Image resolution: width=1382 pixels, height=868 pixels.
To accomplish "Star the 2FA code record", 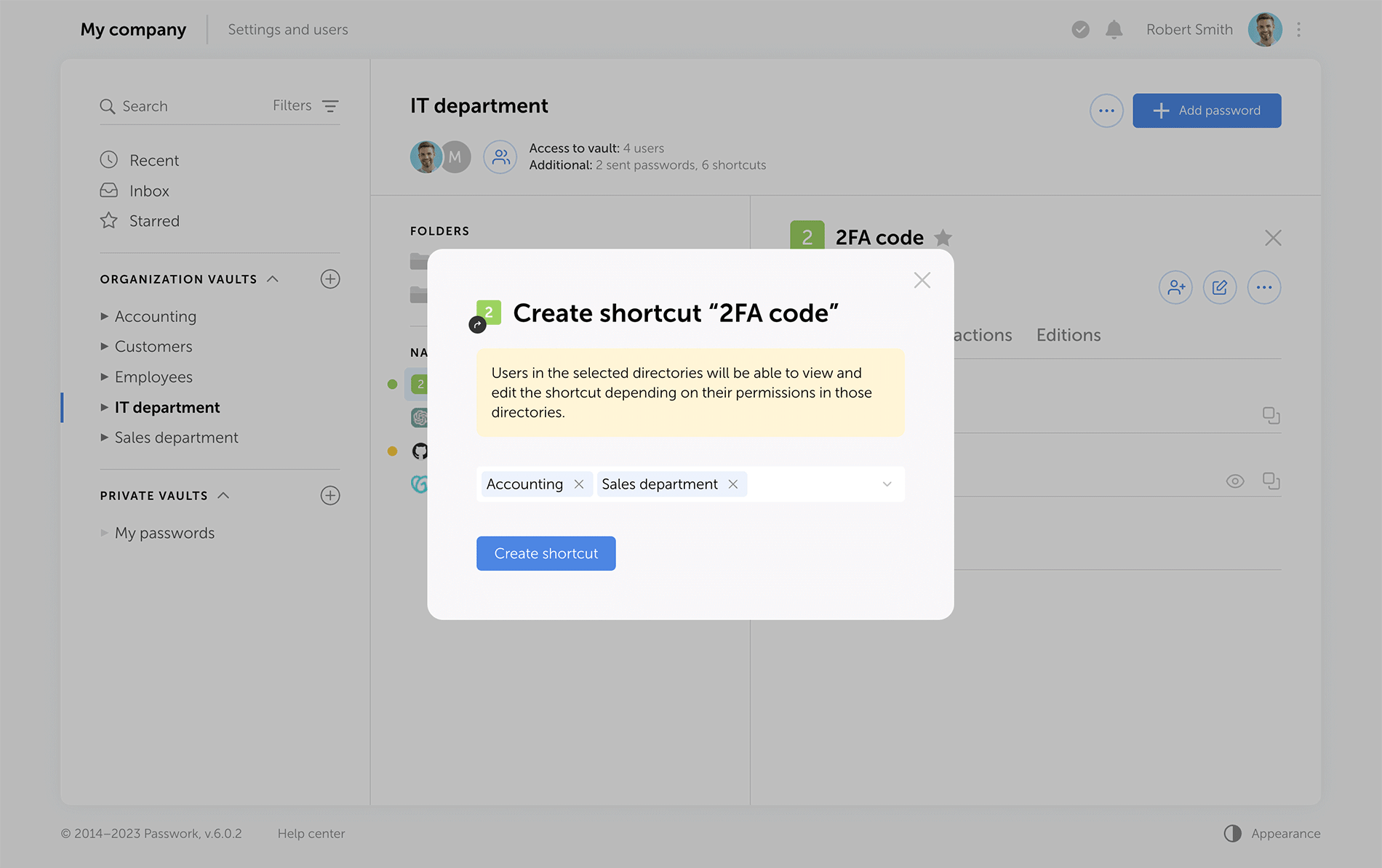I will coord(943,238).
